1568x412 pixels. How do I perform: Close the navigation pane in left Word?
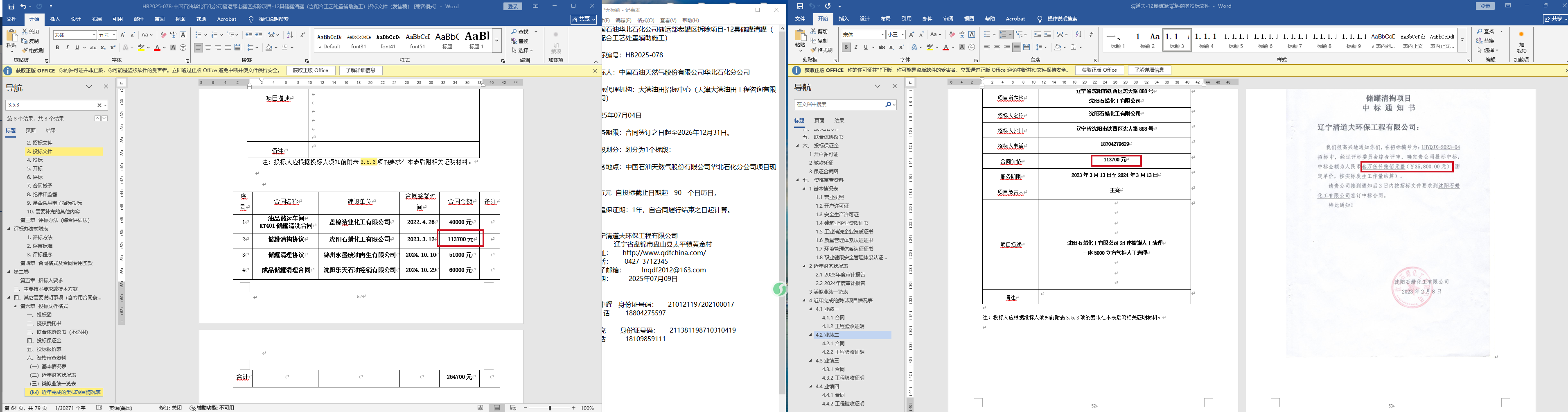106,87
